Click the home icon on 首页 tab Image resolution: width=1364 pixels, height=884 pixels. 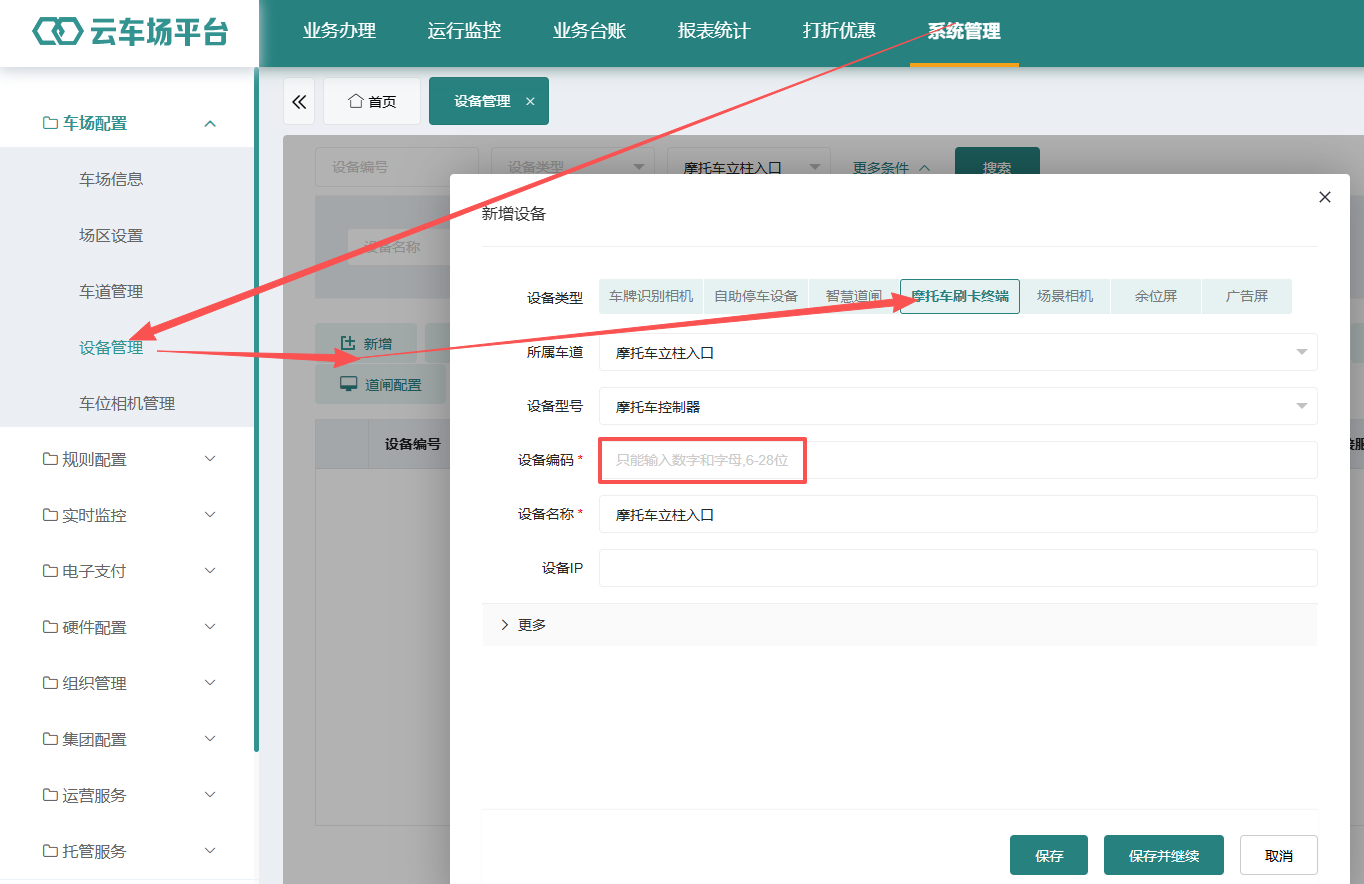pyautogui.click(x=355, y=101)
